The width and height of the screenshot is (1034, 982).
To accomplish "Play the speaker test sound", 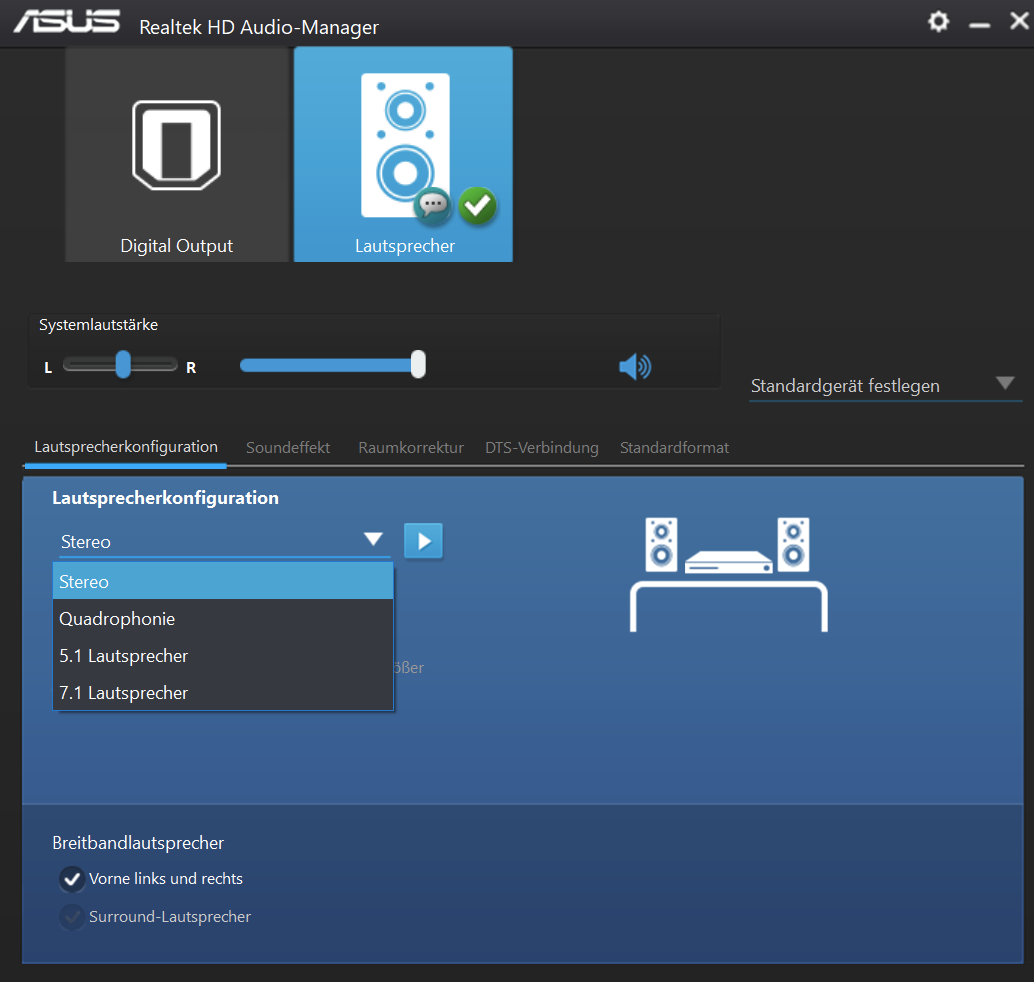I will (423, 541).
